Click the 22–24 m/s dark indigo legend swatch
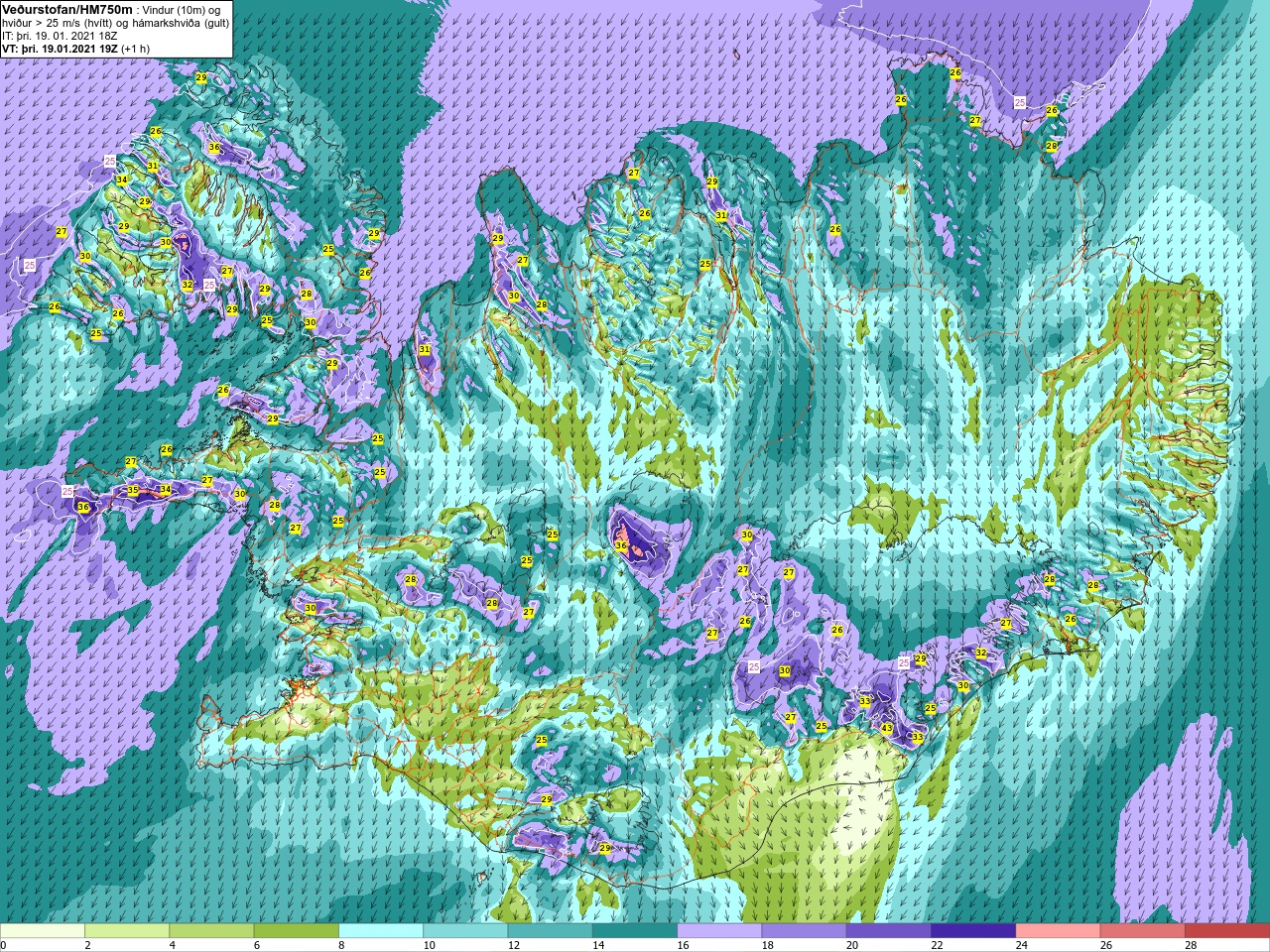1270x952 pixels. 972,931
